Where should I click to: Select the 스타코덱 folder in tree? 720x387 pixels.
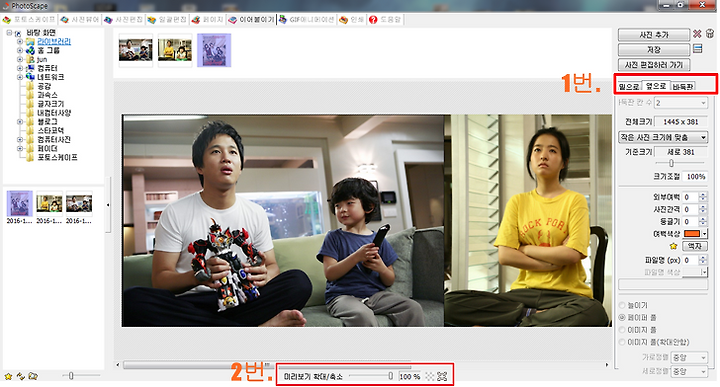(x=51, y=130)
